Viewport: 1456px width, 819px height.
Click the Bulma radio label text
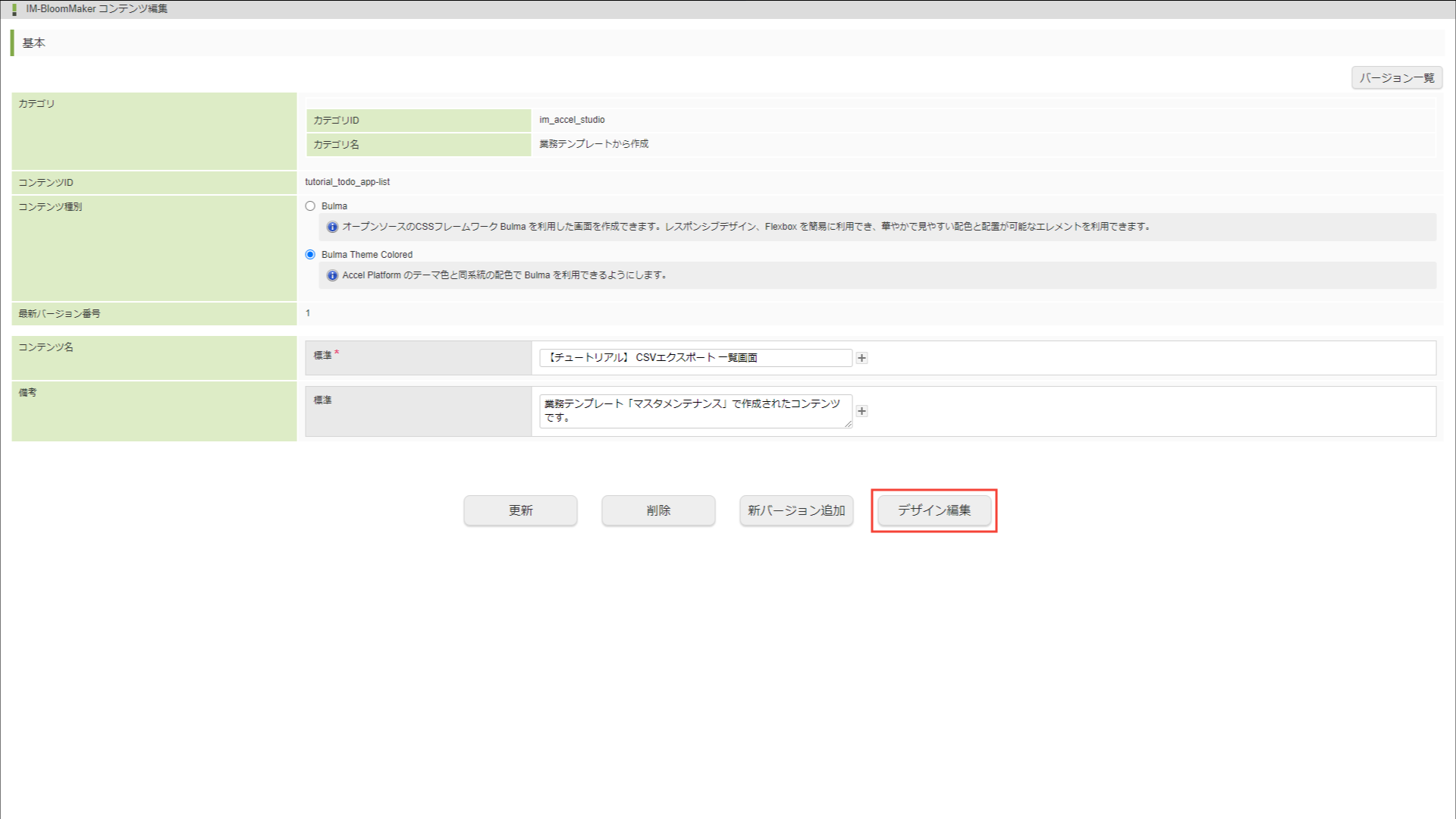coord(334,206)
